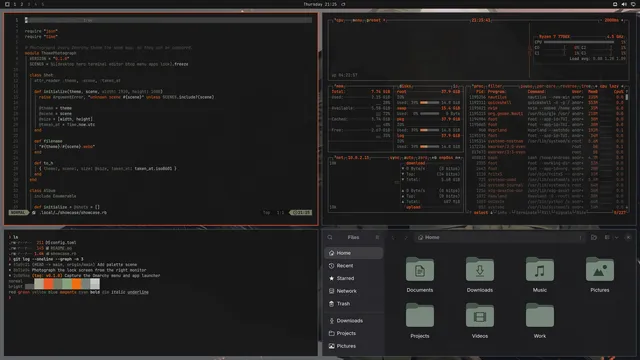Click the Home path bar field
The height and width of the screenshot is (360, 640).
pos(500,237)
